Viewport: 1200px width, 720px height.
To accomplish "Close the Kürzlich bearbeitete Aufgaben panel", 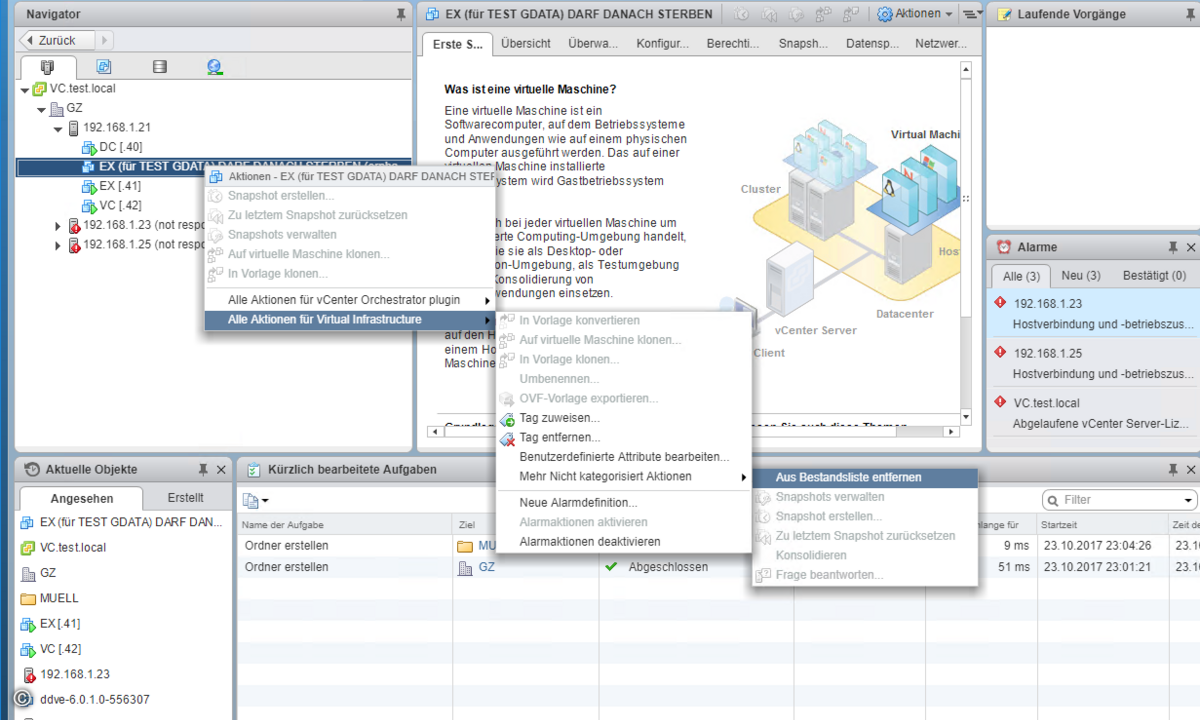I will pos(1190,469).
